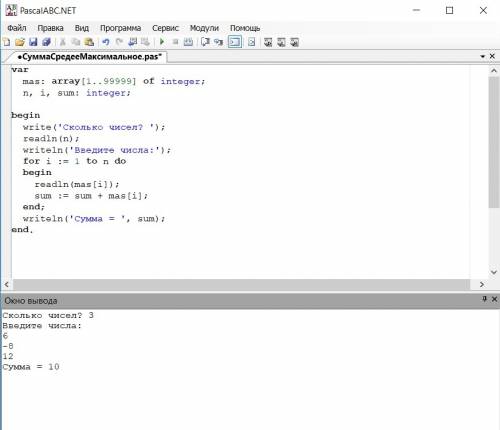Open the Программа menu
Viewport: 500px width, 430px height.
120,28
